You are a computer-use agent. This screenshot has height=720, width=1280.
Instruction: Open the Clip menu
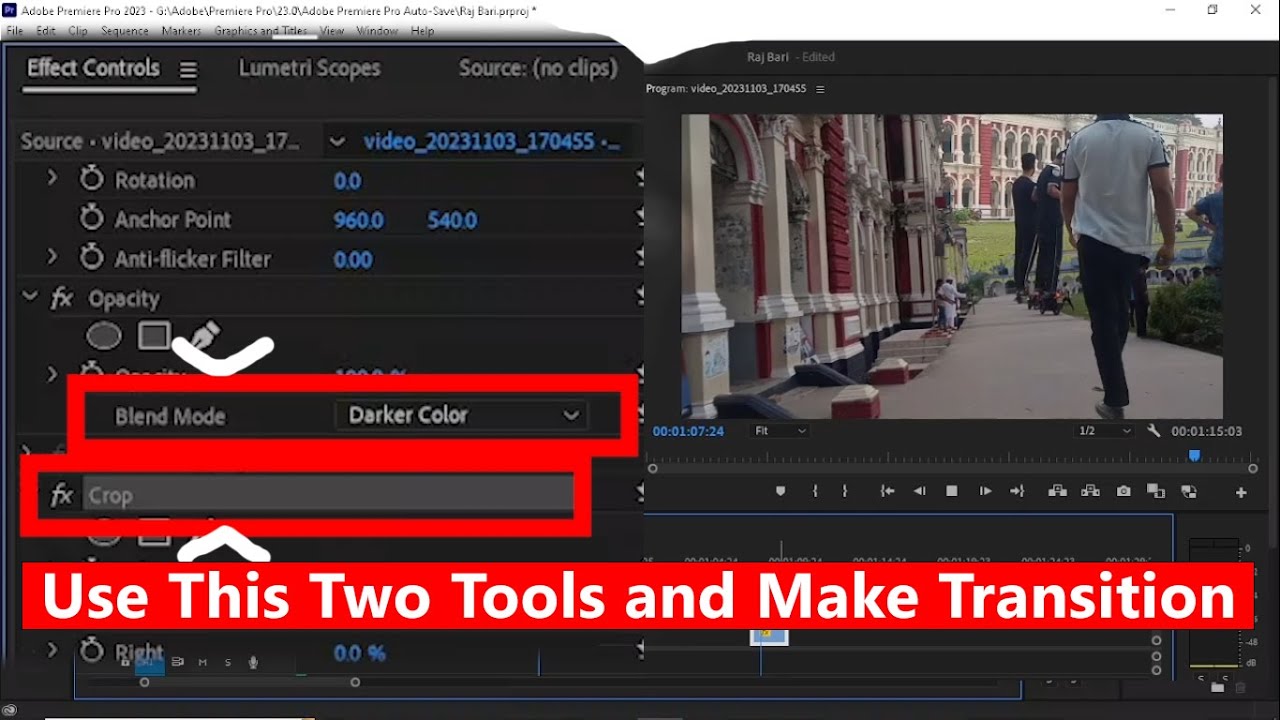78,31
